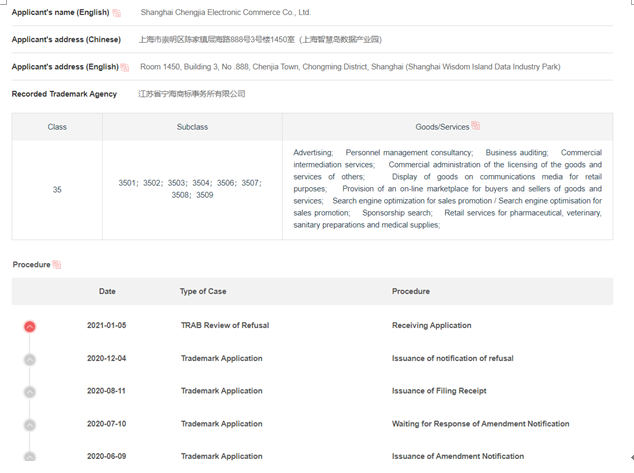This screenshot has width=634, height=473.
Task: Click red timeline marker for 2021-01-05
Action: click(x=30, y=326)
